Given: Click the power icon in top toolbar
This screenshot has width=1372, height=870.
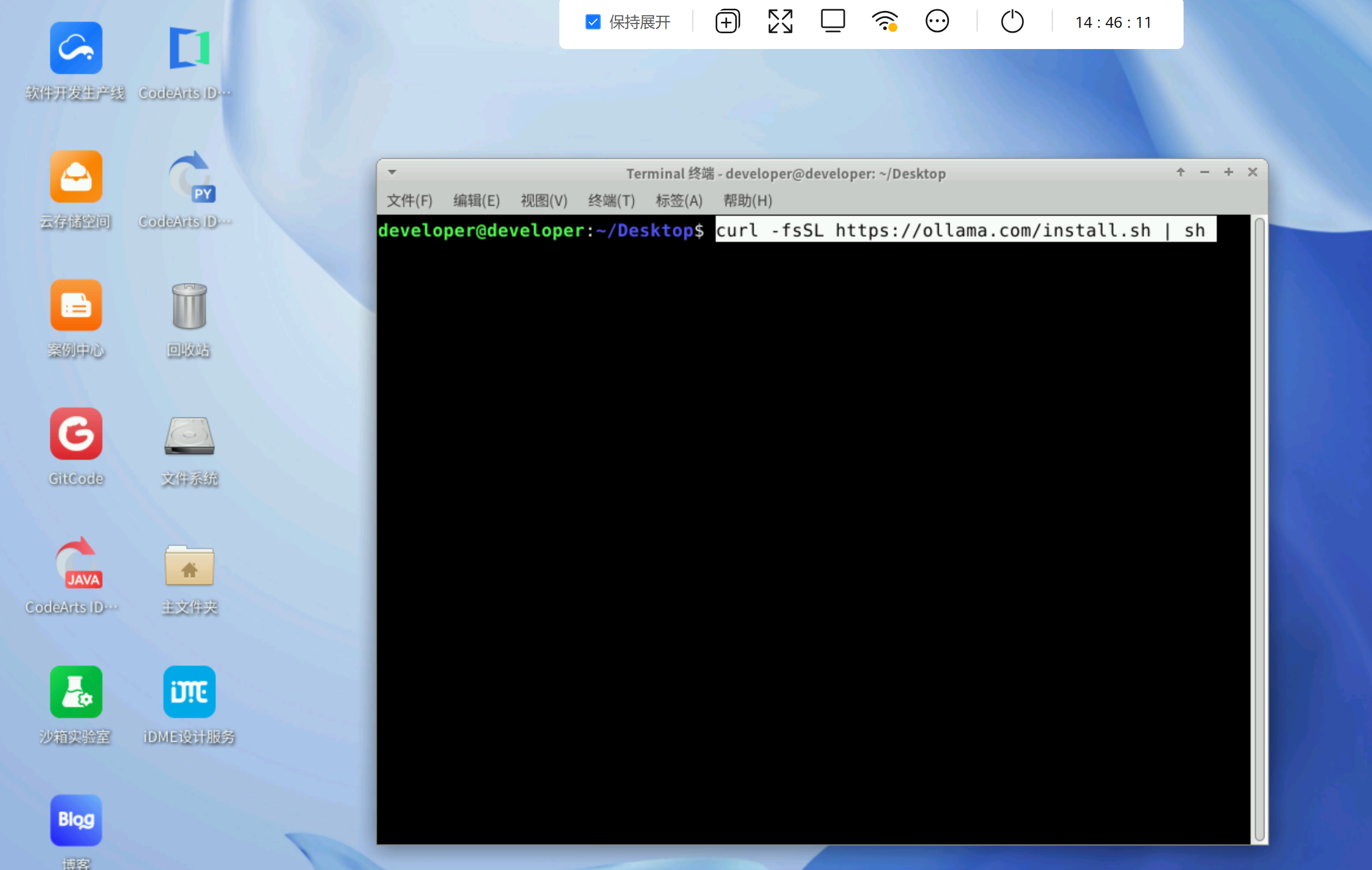Looking at the screenshot, I should (1012, 22).
